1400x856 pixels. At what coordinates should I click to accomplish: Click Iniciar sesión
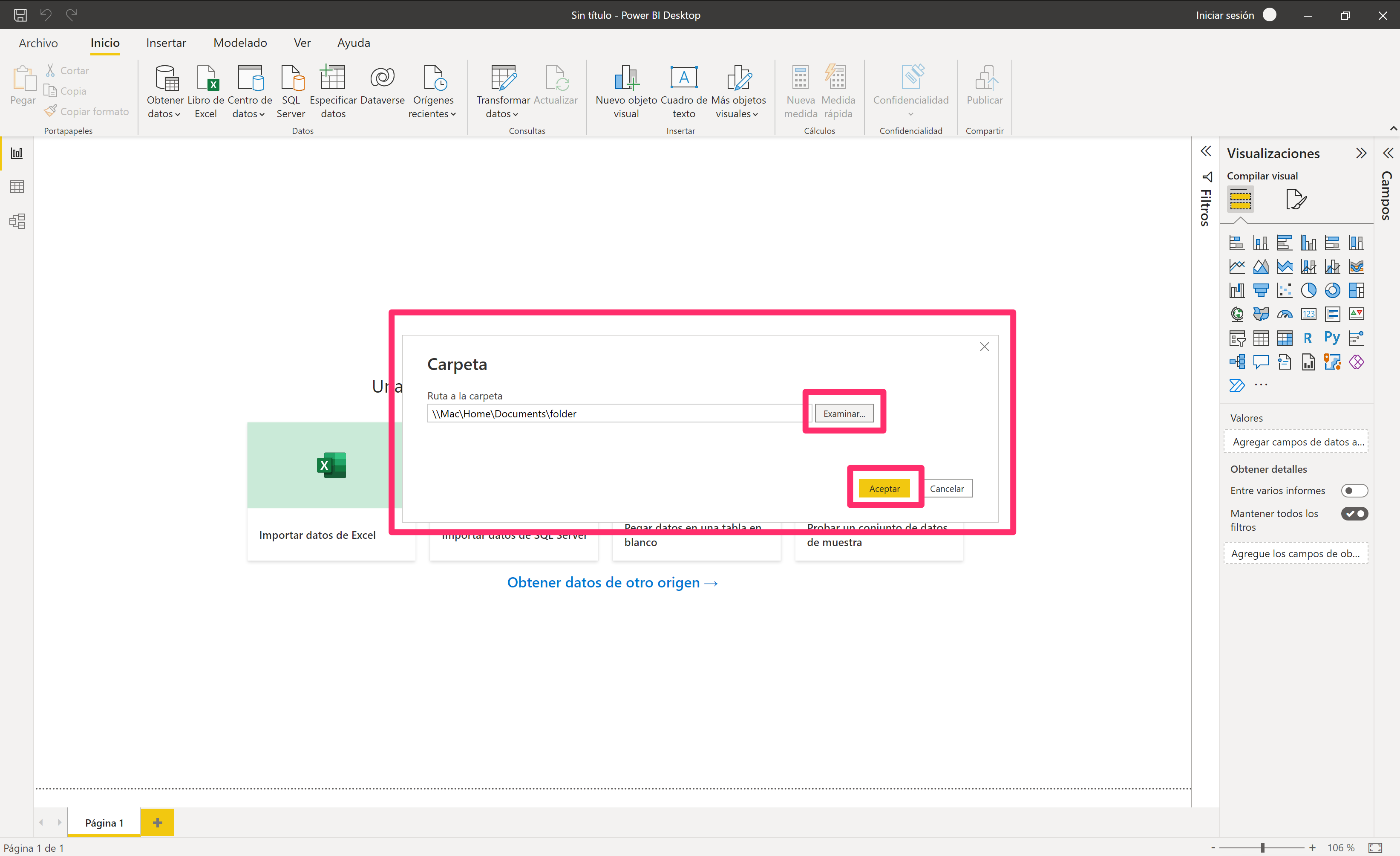pos(1224,15)
